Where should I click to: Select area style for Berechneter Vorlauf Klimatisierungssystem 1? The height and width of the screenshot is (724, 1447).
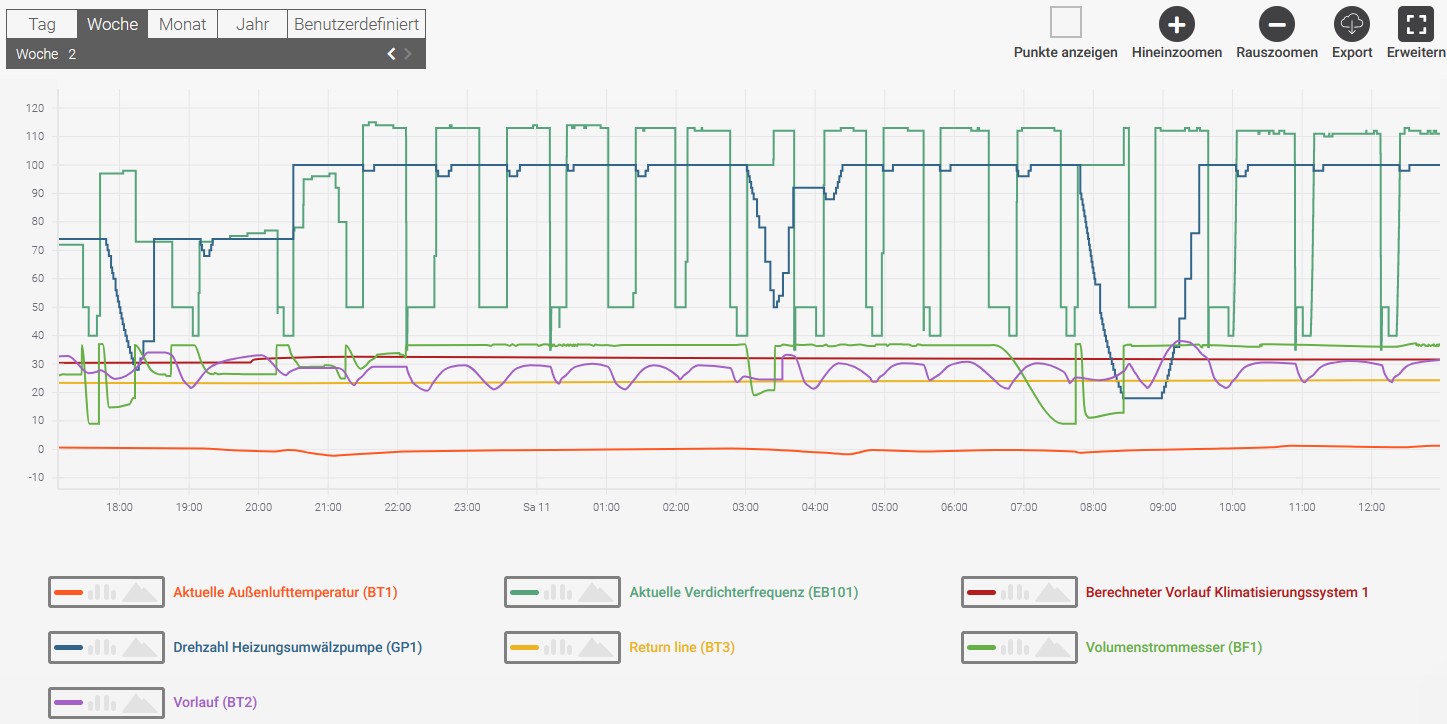[x=1052, y=592]
